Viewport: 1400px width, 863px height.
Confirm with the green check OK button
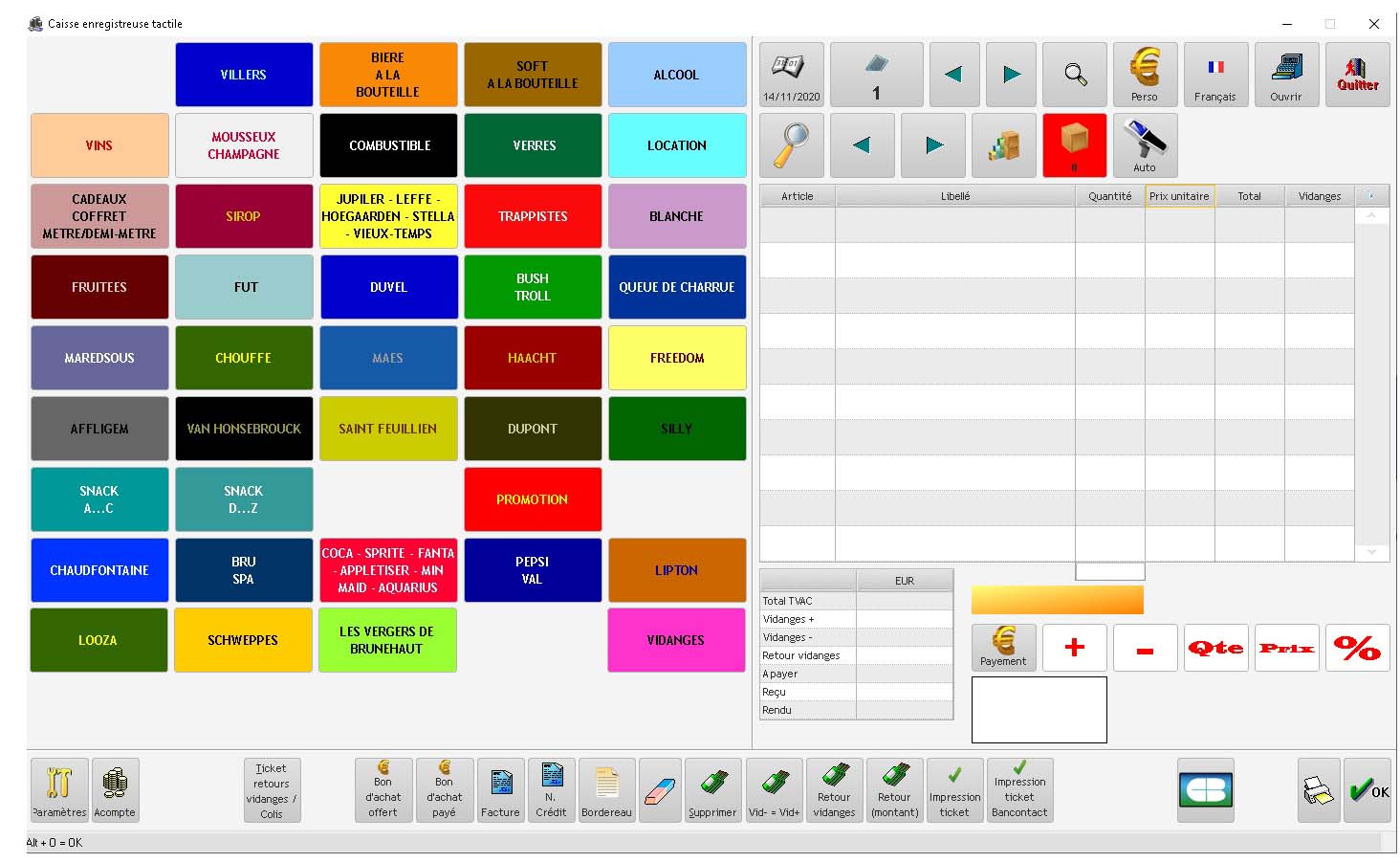tap(1367, 790)
